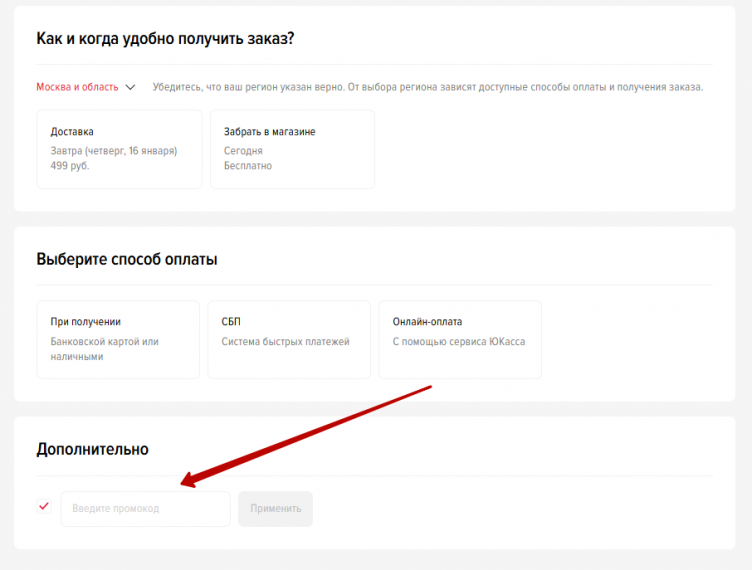Click the Выберите способ оплаты heading
The height and width of the screenshot is (570, 752).
[127, 259]
